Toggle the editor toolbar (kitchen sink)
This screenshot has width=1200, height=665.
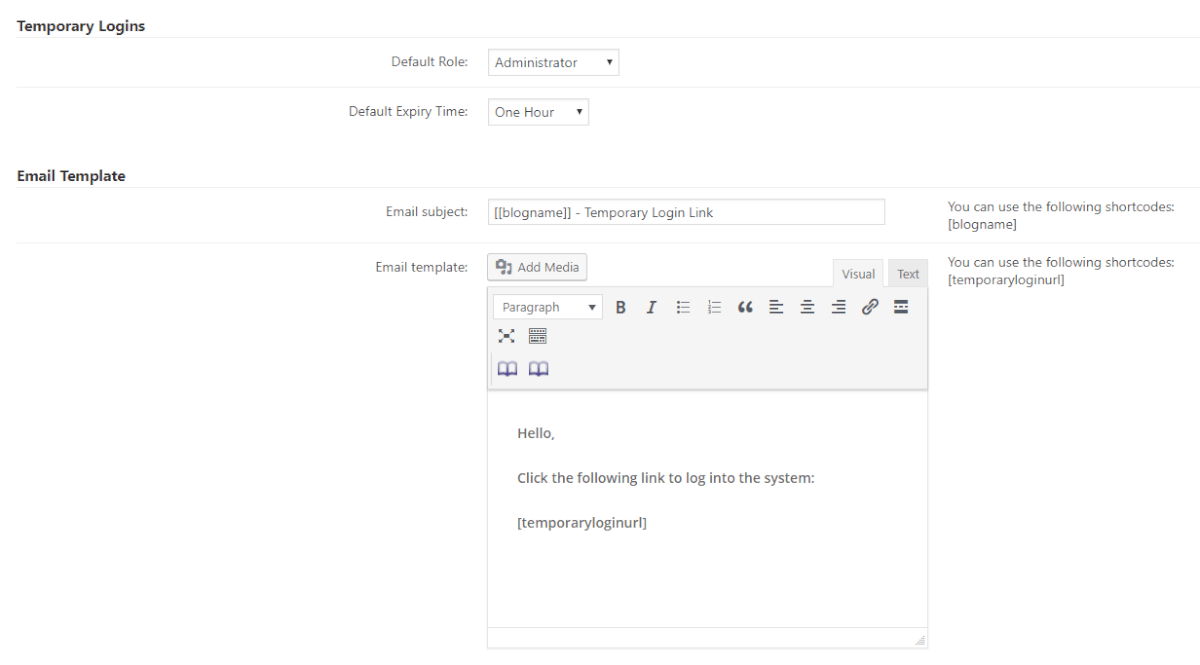538,336
